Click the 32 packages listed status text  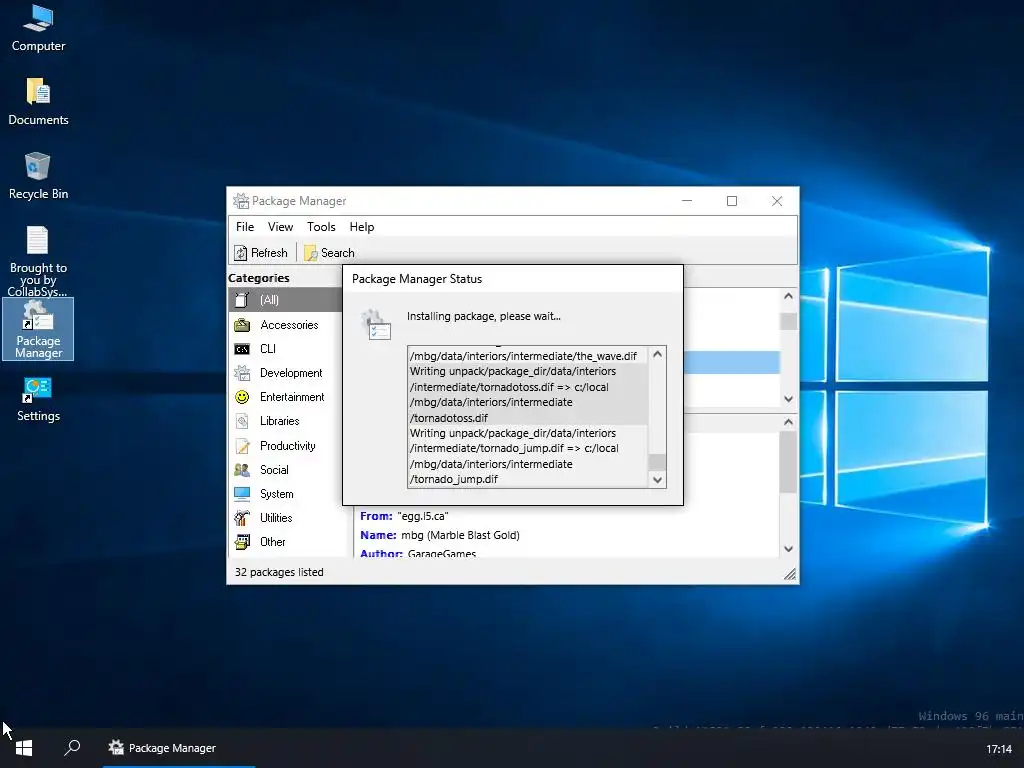click(279, 572)
